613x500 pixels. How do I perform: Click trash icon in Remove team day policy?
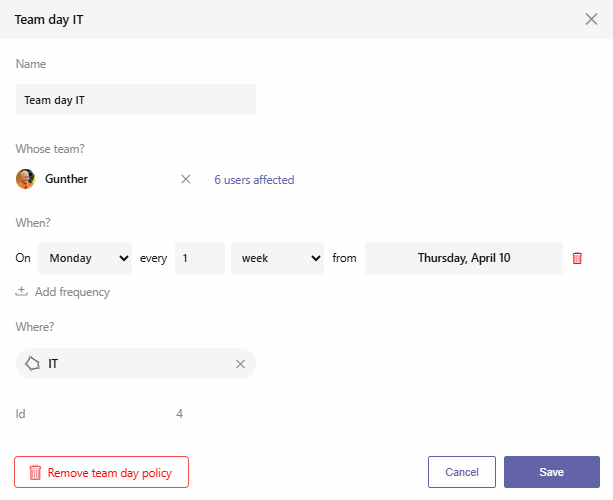(35, 472)
